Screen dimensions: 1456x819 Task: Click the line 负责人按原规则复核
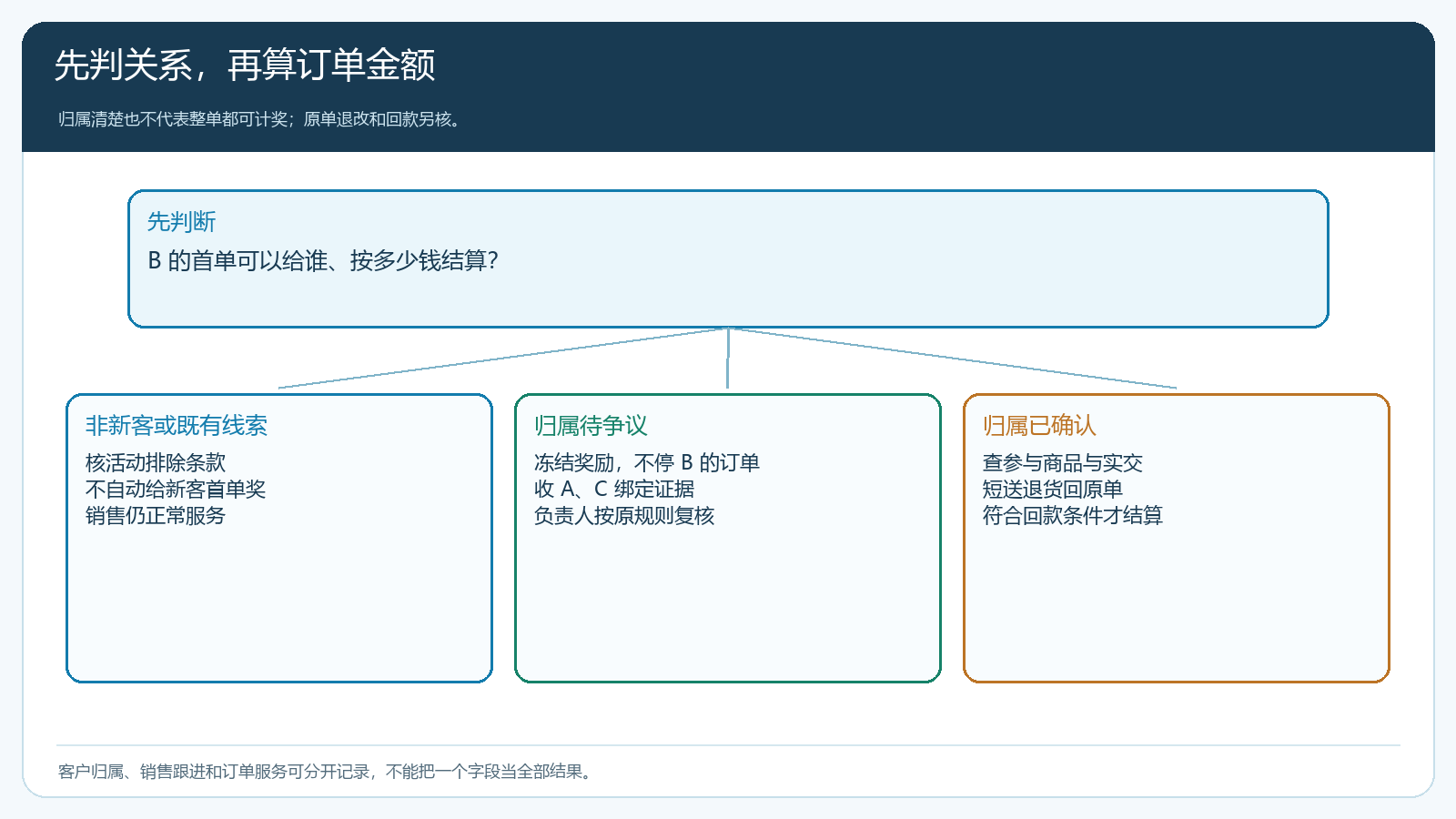point(624,515)
